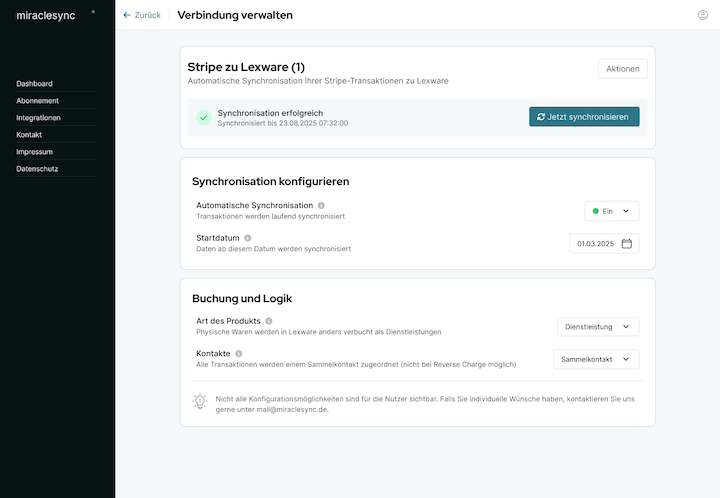Toggle the automatic sync Ein dropdown
Image resolution: width=720 pixels, height=498 pixels.
tap(611, 211)
